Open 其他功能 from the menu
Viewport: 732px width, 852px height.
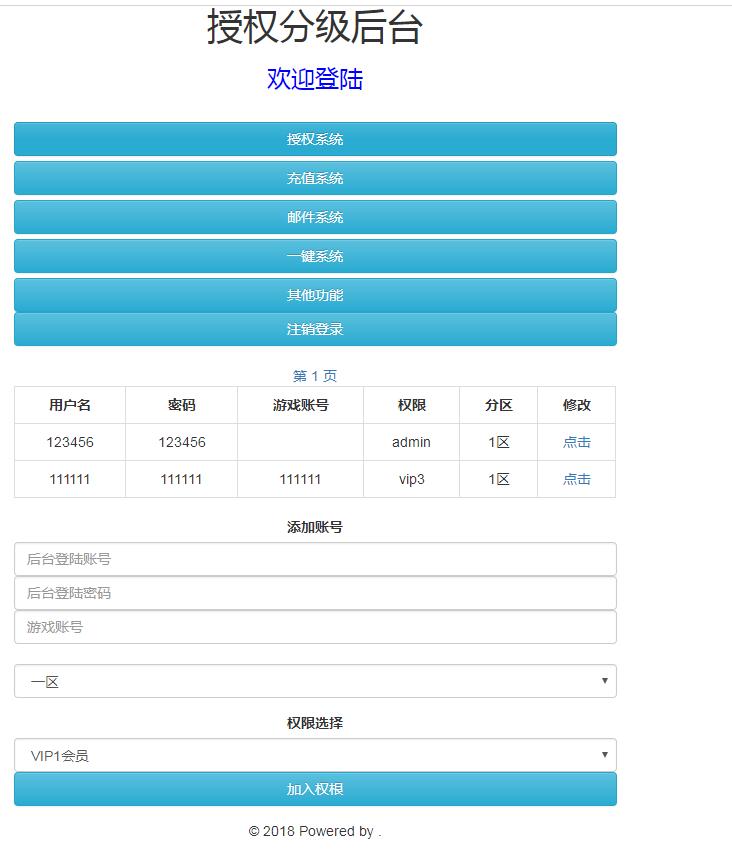315,295
